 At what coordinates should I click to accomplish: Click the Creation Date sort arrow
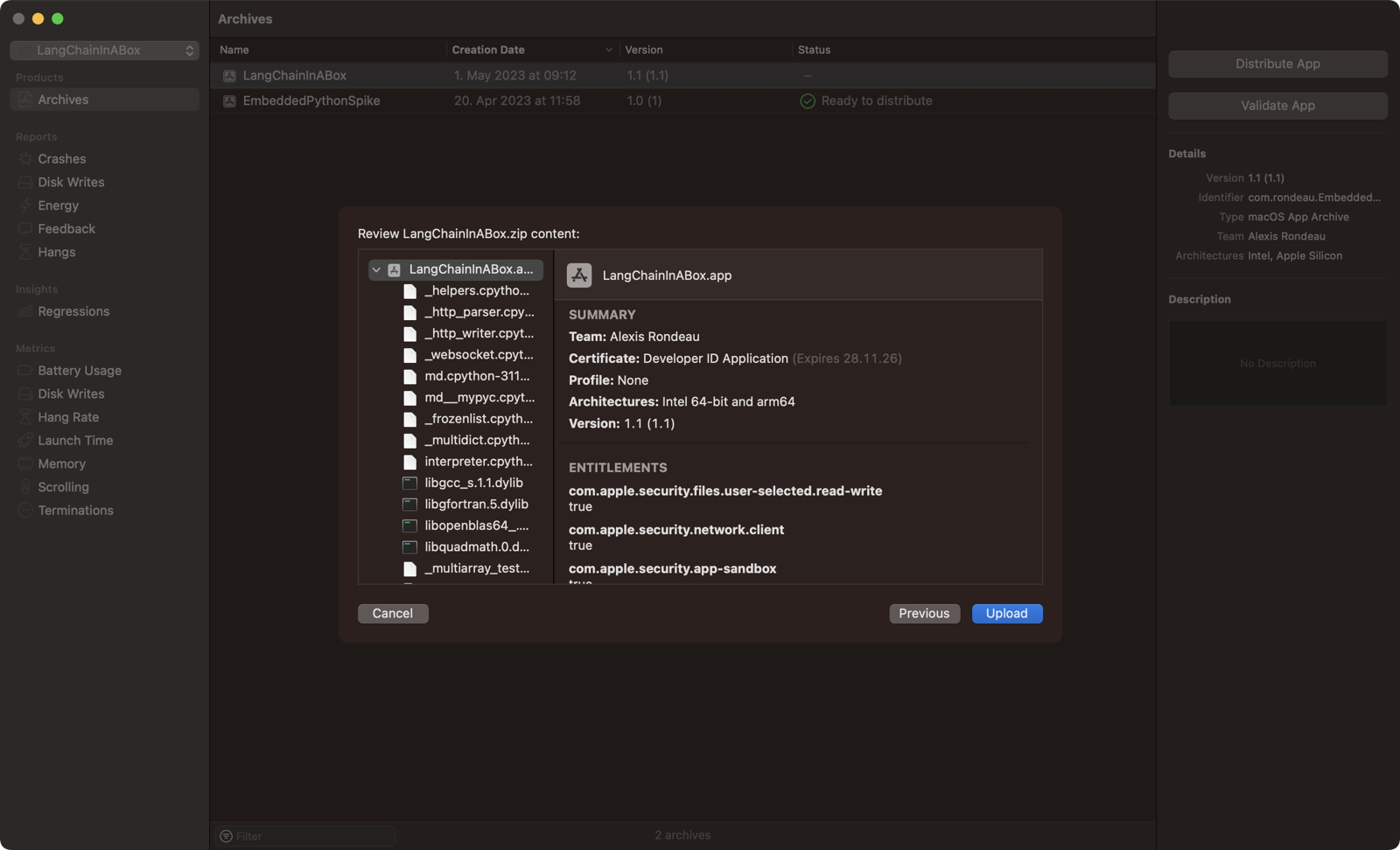pyautogui.click(x=609, y=50)
